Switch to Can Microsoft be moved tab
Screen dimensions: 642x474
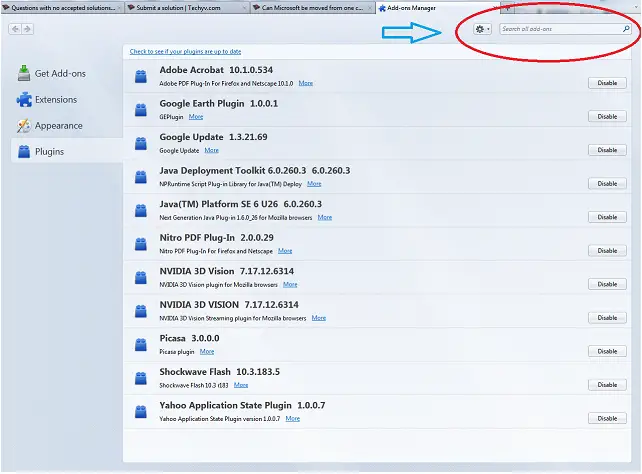(312, 8)
